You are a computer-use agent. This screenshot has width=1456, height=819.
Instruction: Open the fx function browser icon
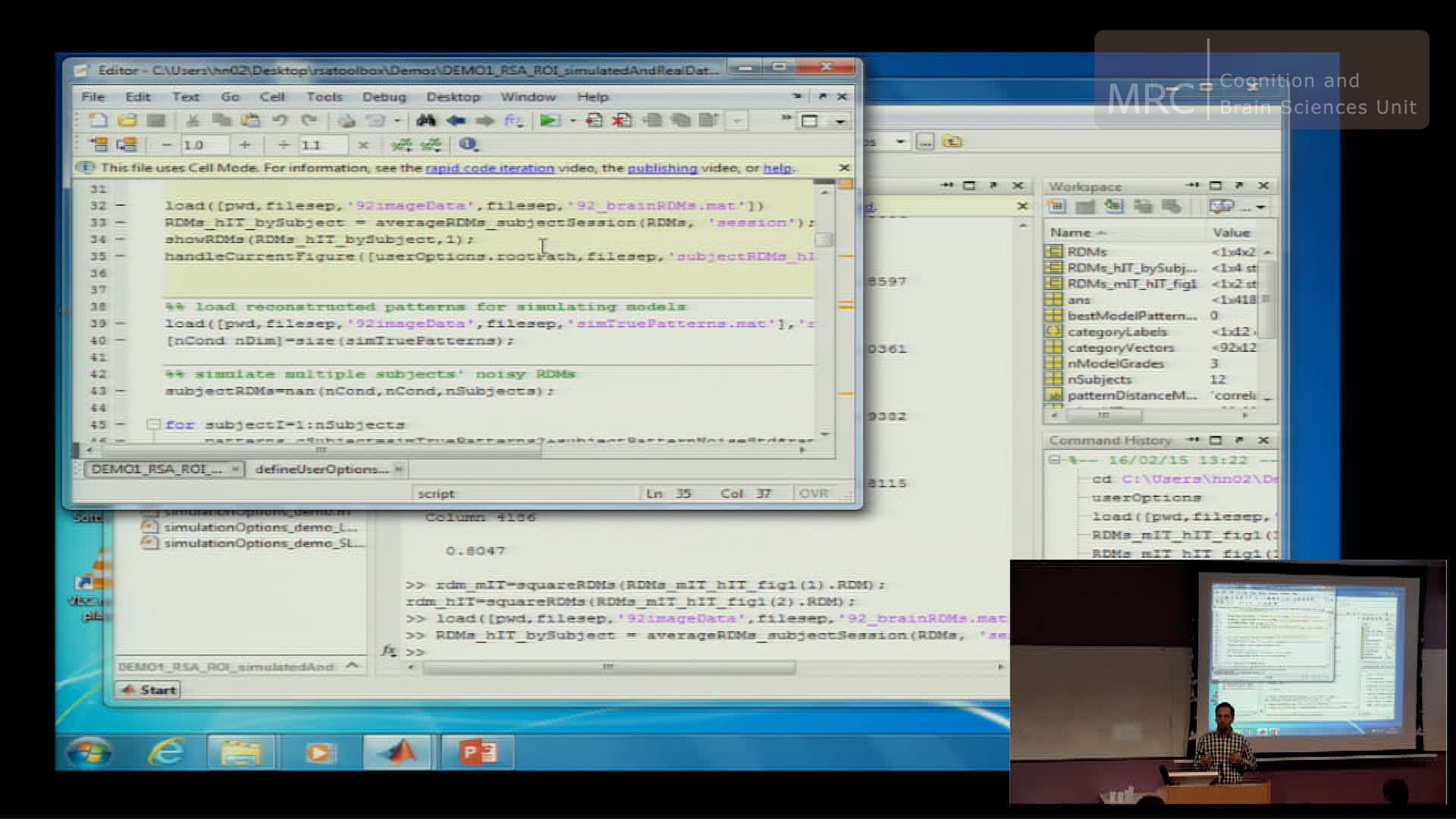513,121
